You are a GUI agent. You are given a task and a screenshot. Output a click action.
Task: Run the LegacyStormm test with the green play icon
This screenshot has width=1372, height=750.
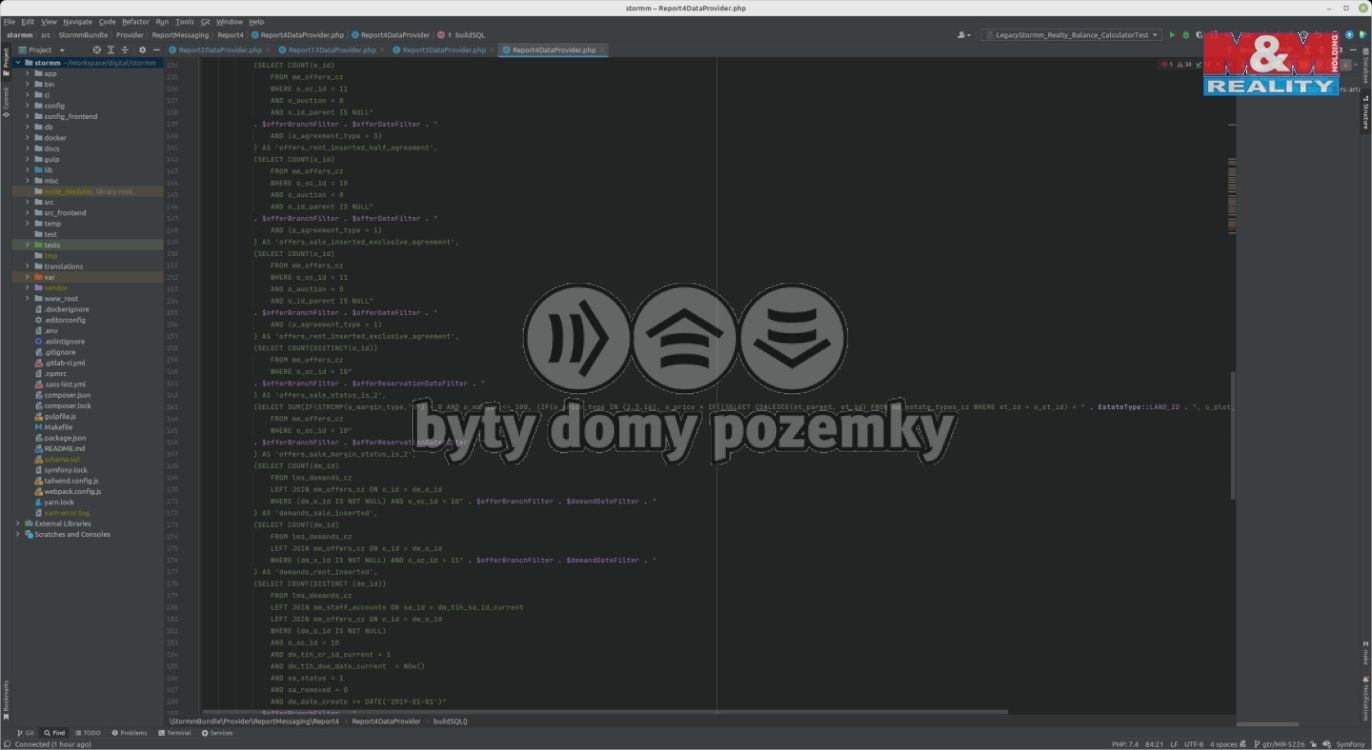pyautogui.click(x=1171, y=33)
